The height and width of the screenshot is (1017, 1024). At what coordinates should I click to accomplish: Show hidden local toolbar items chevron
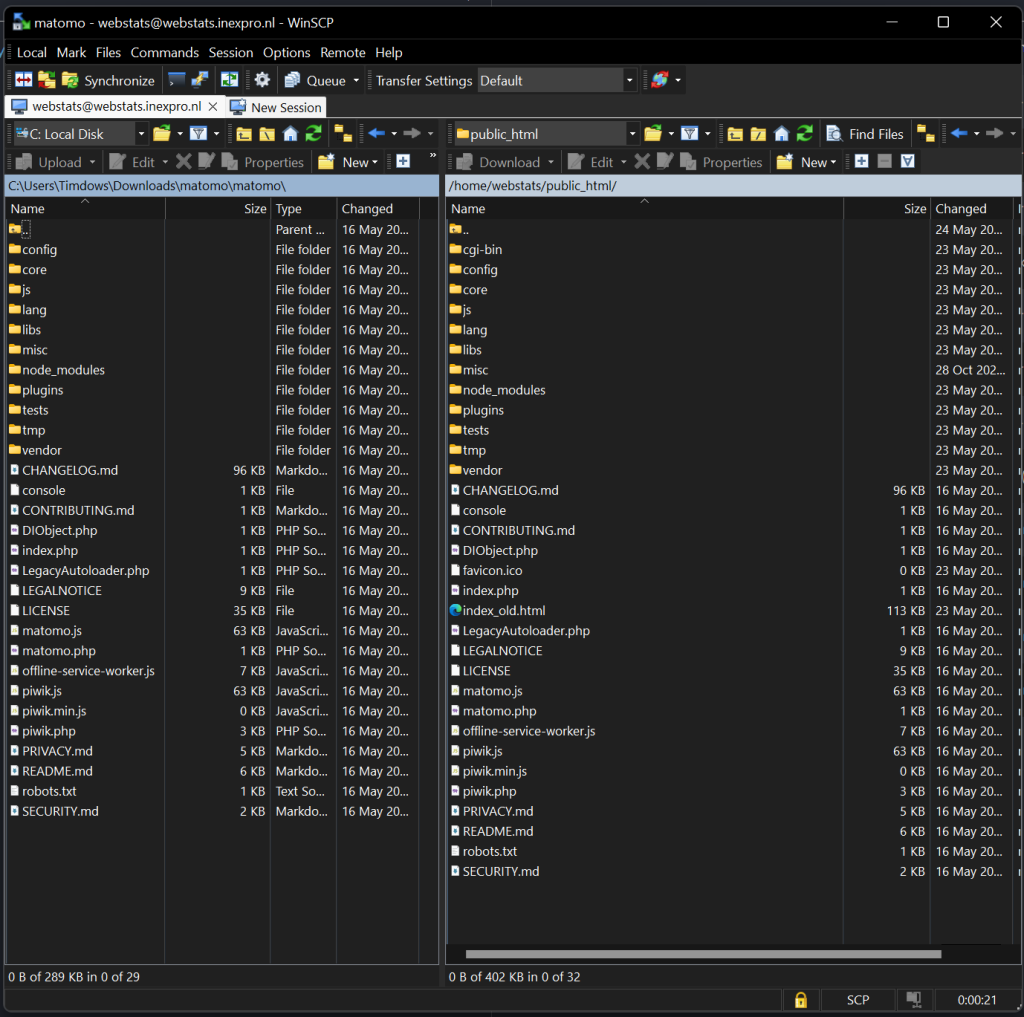point(432,155)
